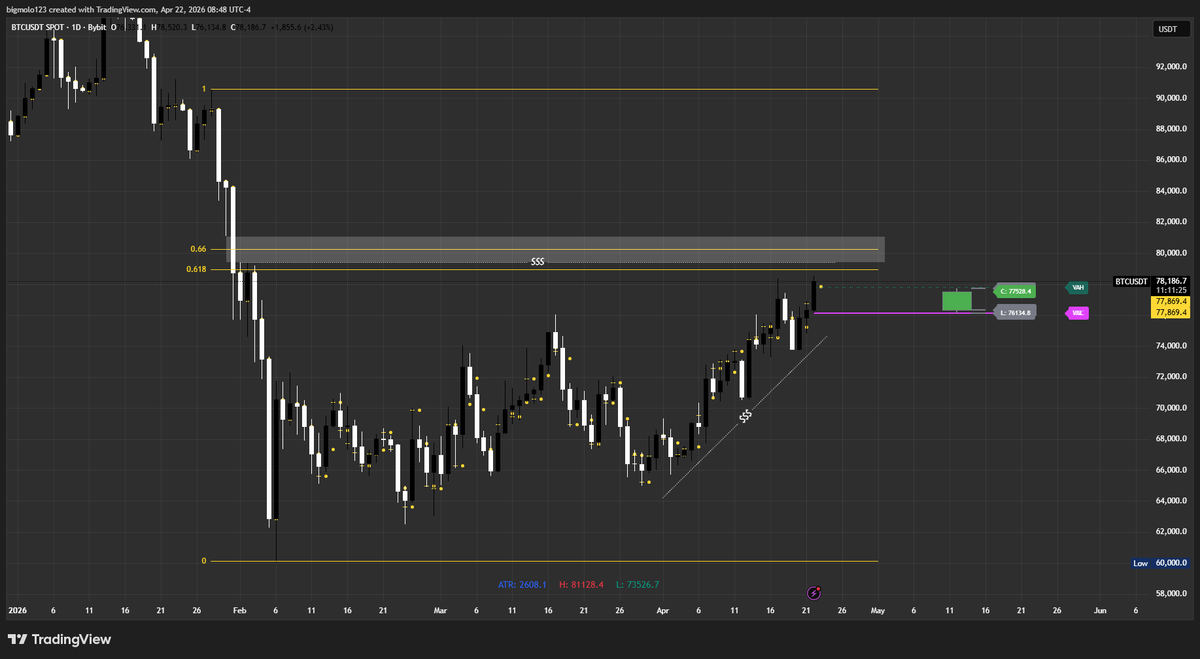Select the green projected candle box

957,301
